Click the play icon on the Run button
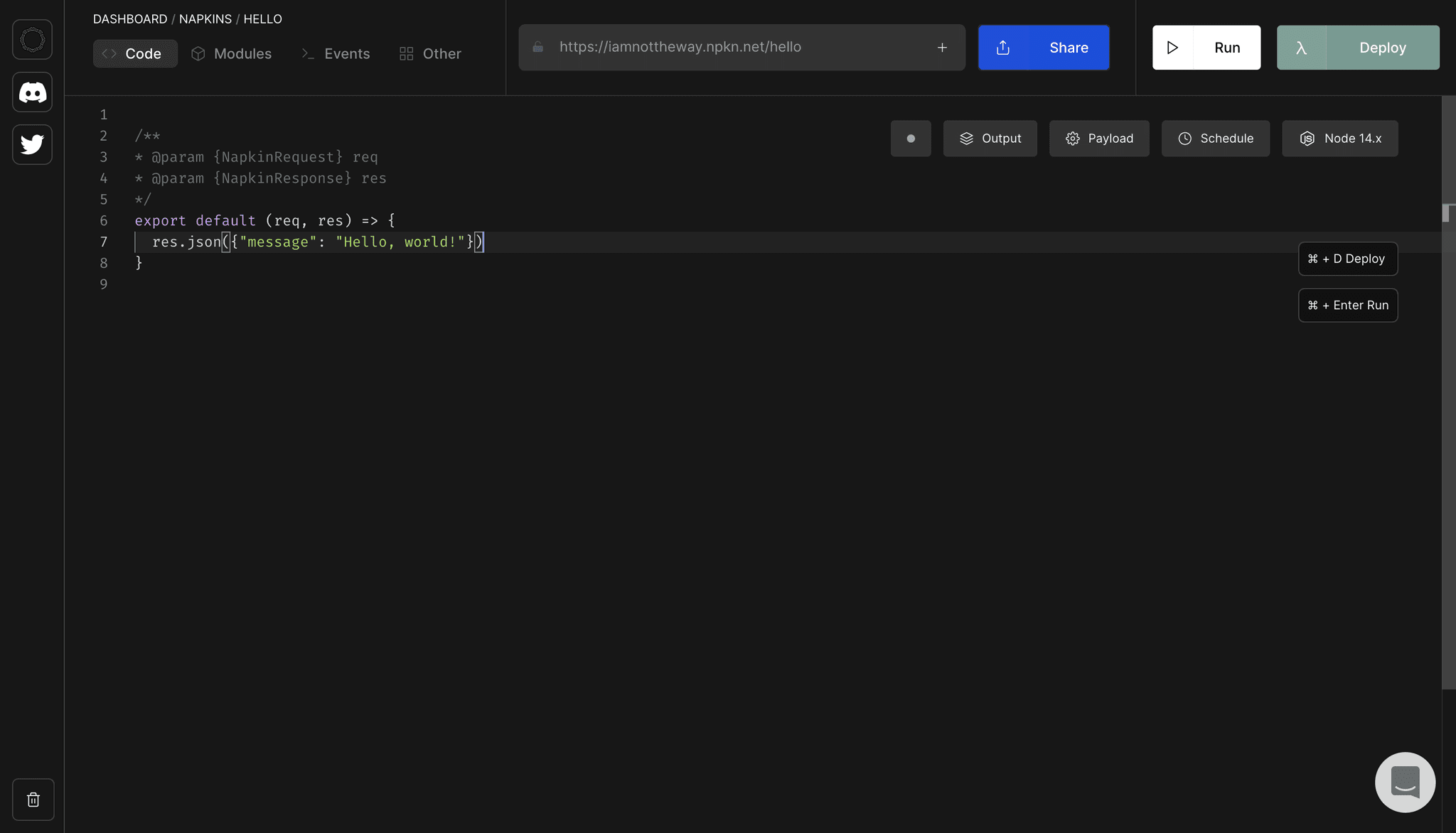 tap(1172, 47)
